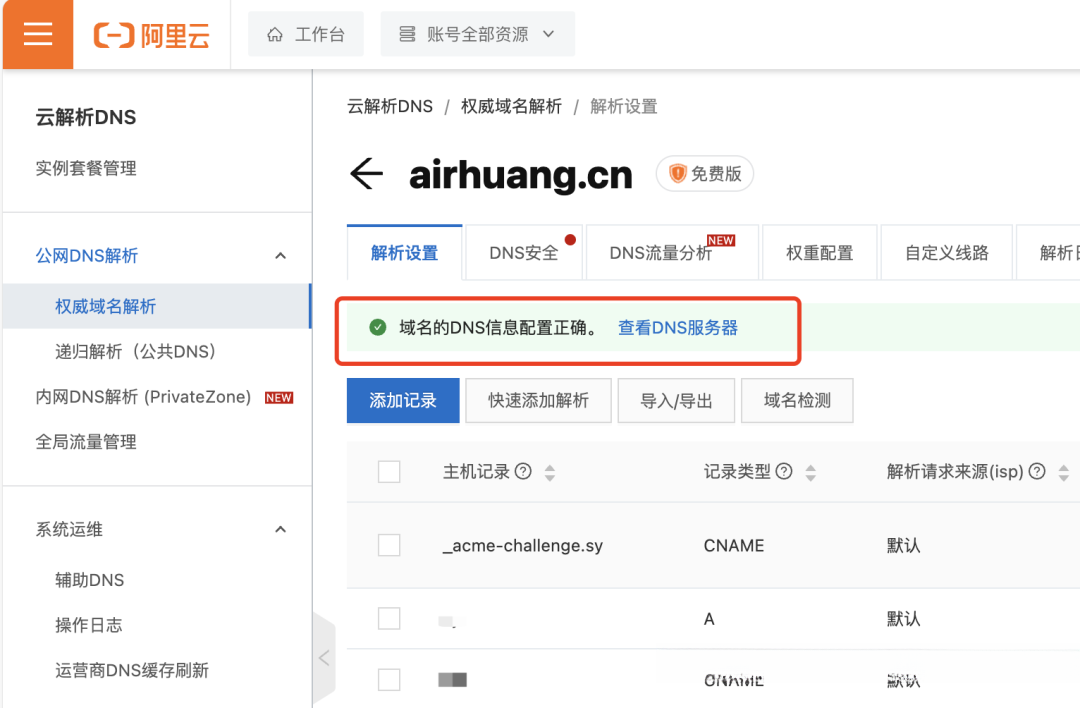
Task: Open the 账号全部资源 dropdown
Action: pyautogui.click(x=477, y=34)
